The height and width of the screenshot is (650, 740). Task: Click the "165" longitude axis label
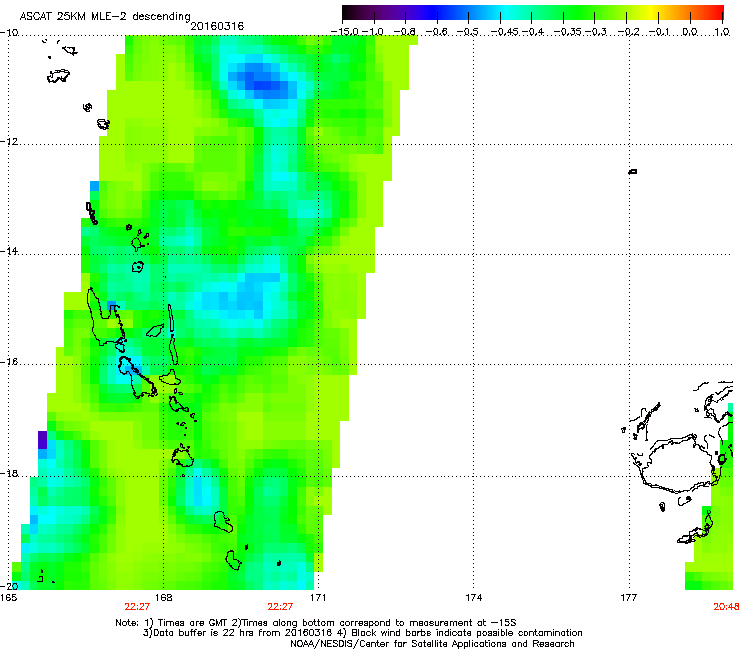[x=8, y=598]
